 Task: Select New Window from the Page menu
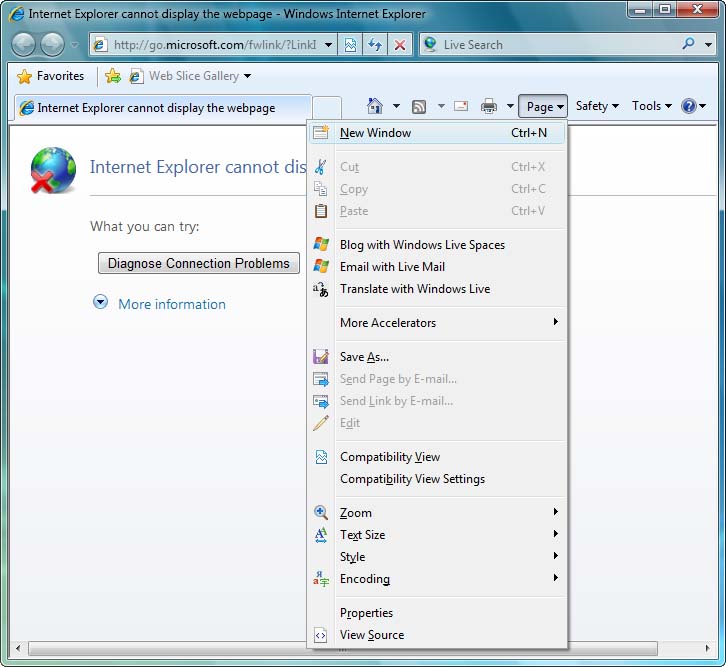click(x=375, y=133)
